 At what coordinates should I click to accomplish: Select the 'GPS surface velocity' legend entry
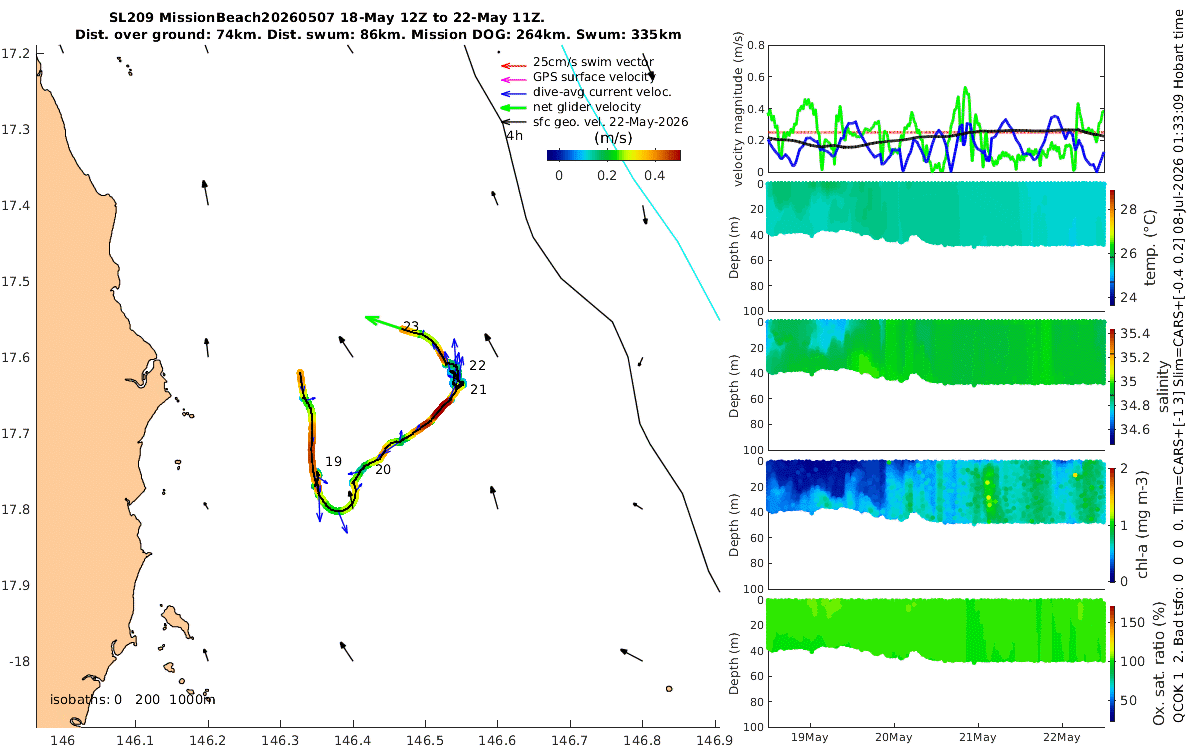coord(594,77)
